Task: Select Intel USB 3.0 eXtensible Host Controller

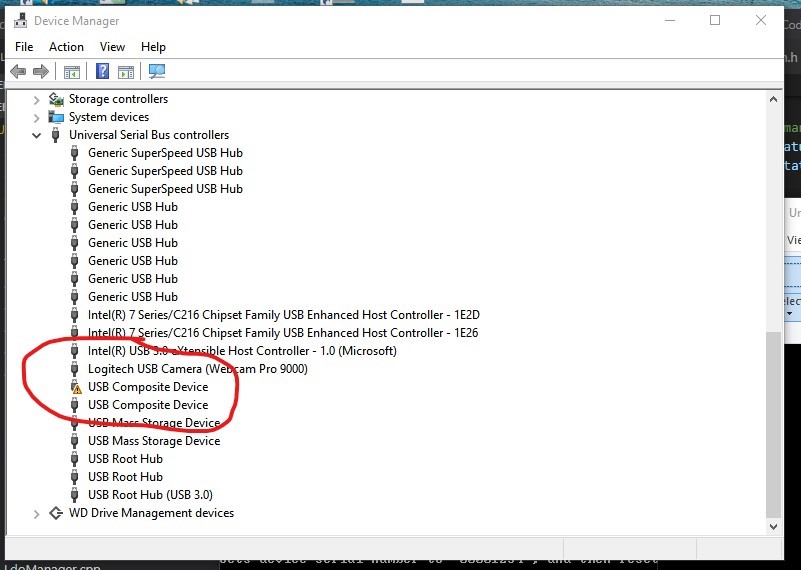Action: pos(242,351)
